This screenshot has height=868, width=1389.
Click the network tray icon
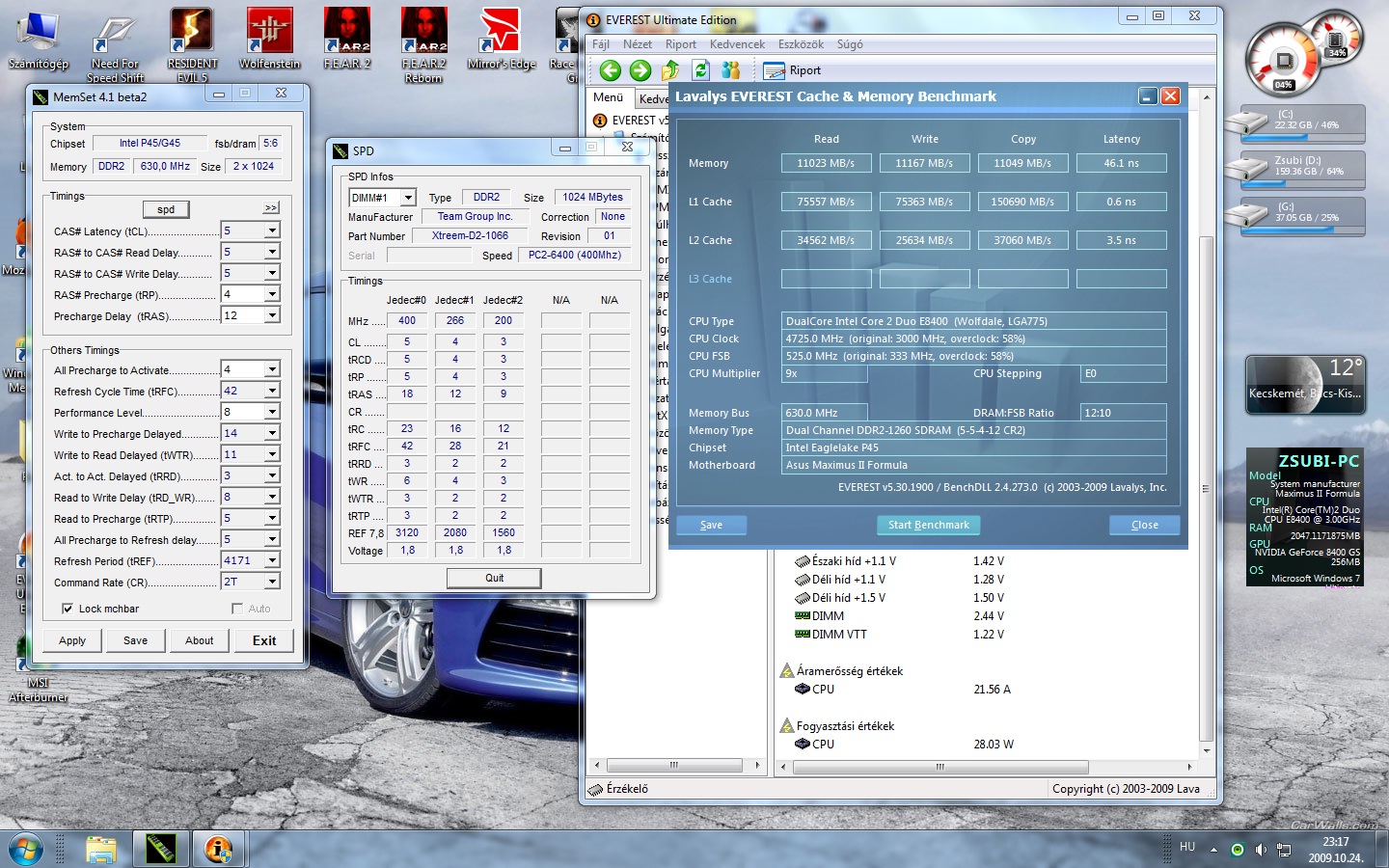click(1284, 850)
